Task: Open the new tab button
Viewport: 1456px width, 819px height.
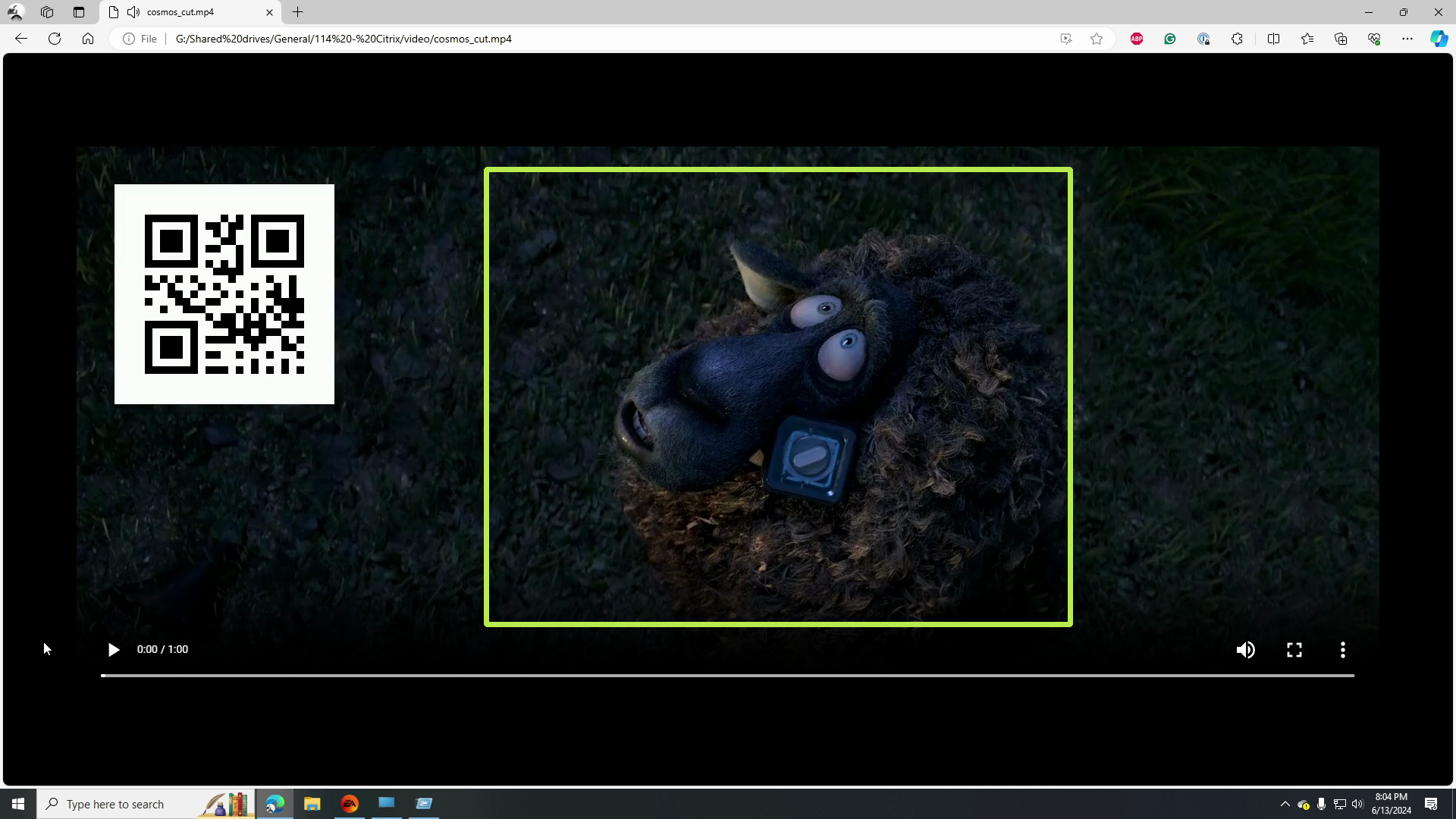Action: click(298, 12)
